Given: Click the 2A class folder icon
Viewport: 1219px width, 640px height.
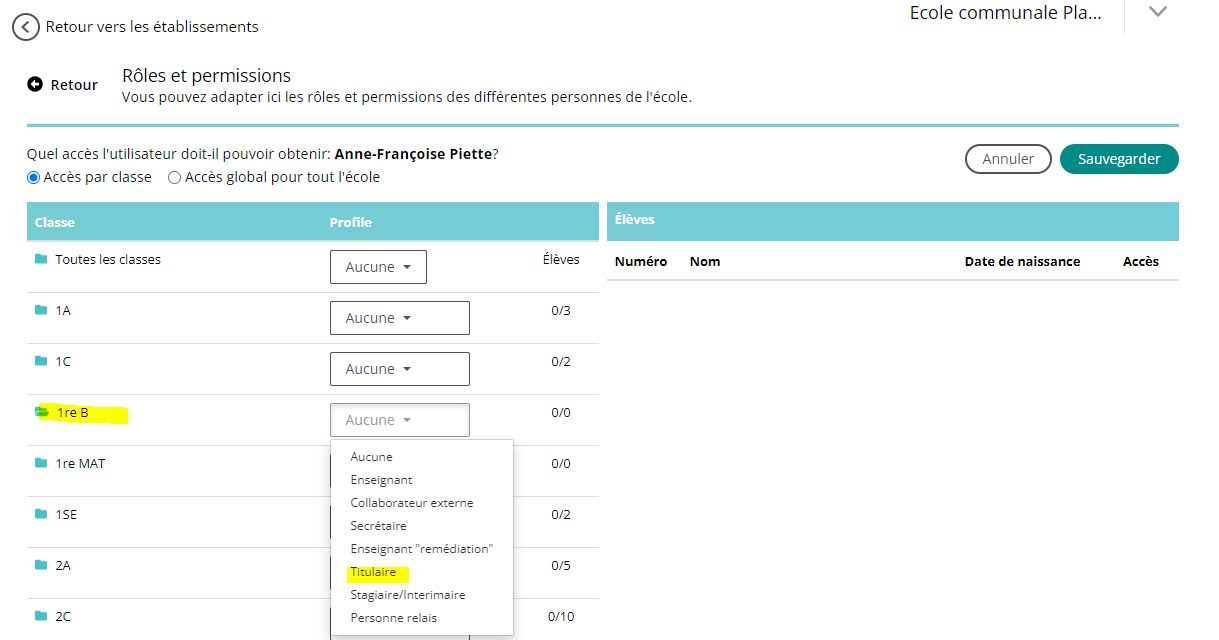Looking at the screenshot, I should click(41, 565).
